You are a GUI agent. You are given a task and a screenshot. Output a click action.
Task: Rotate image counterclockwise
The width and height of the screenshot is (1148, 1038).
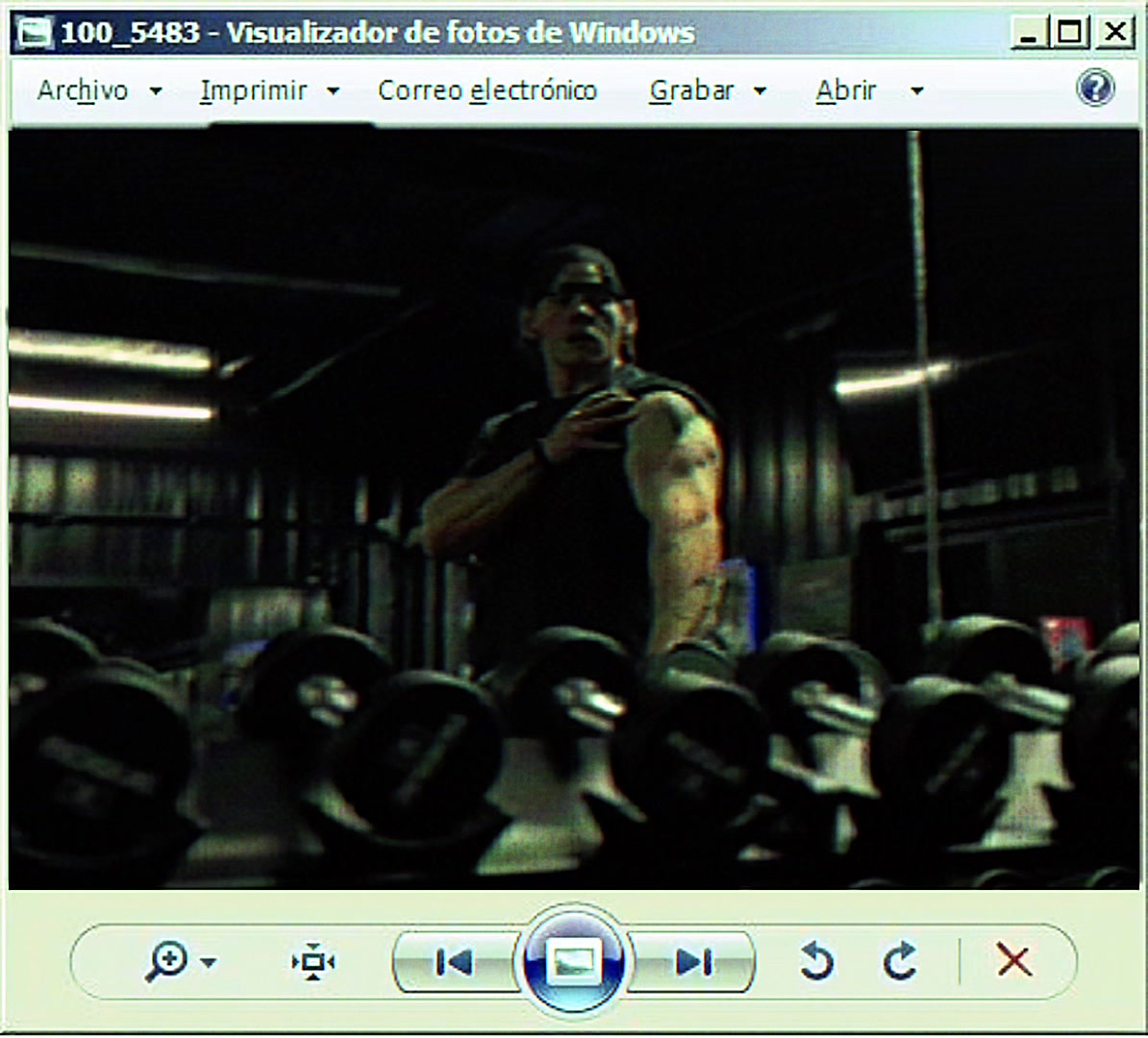(816, 961)
